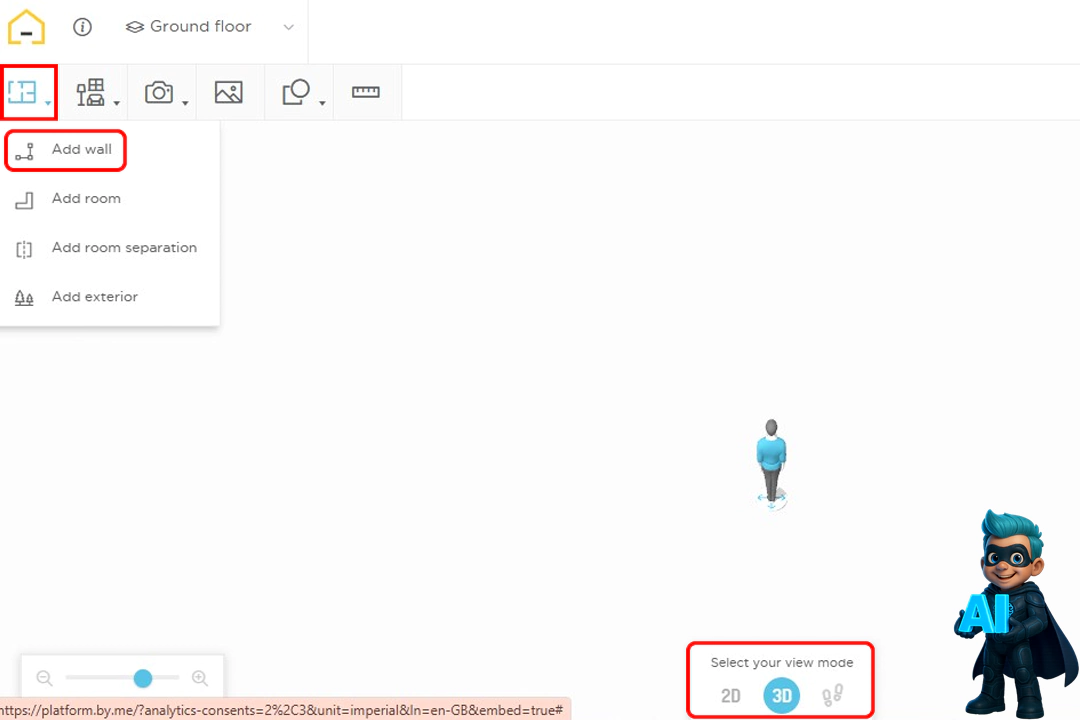The height and width of the screenshot is (720, 1080).
Task: Click Add exterior menu entry
Action: click(95, 297)
